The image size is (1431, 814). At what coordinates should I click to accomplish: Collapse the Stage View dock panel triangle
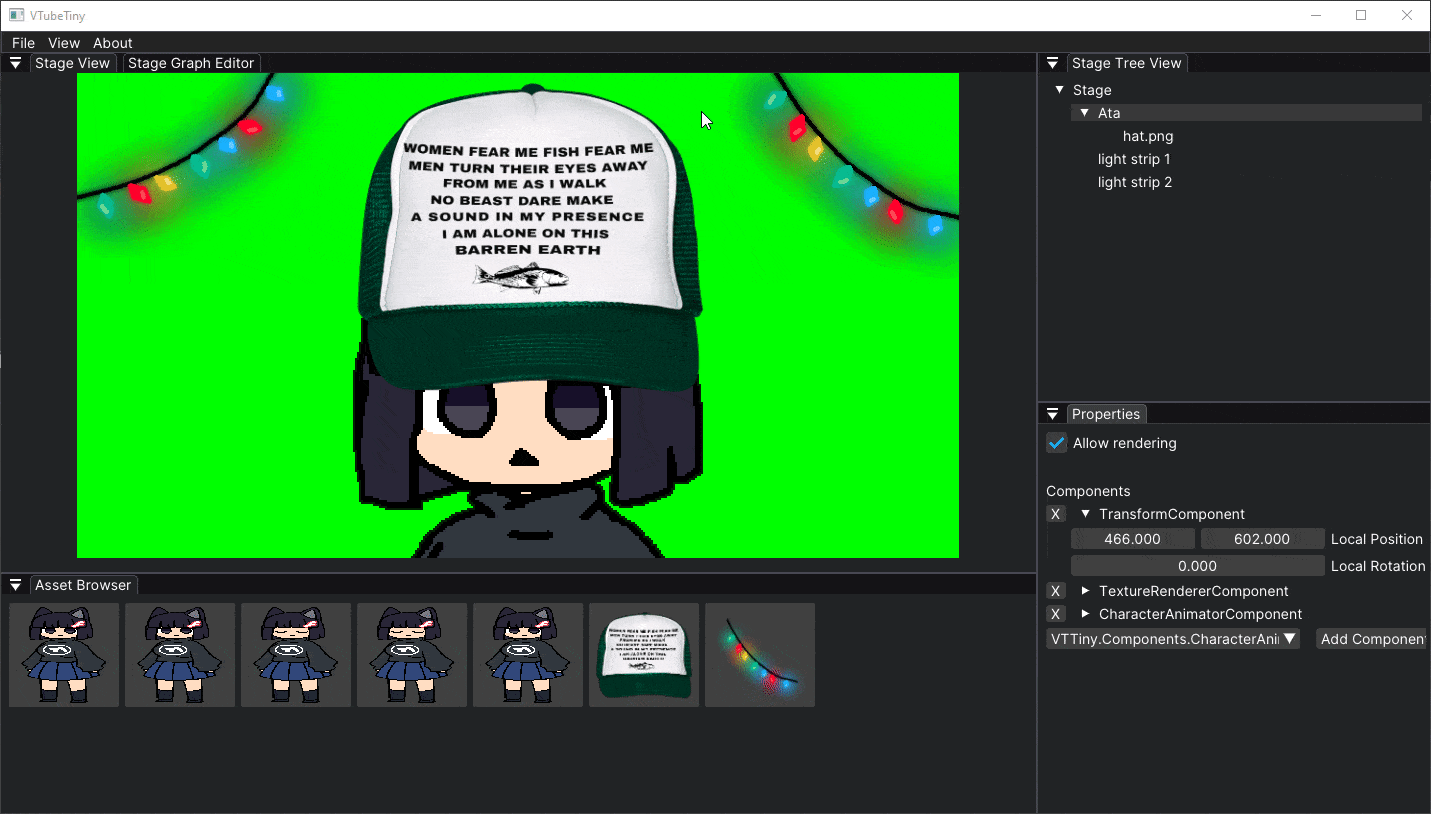coord(15,63)
